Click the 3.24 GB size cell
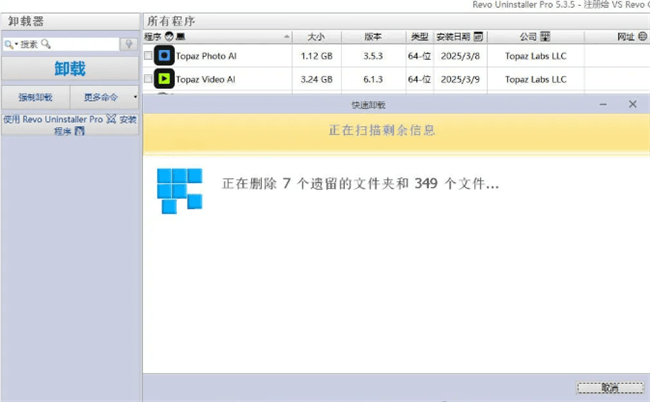650x402 pixels. [x=317, y=79]
